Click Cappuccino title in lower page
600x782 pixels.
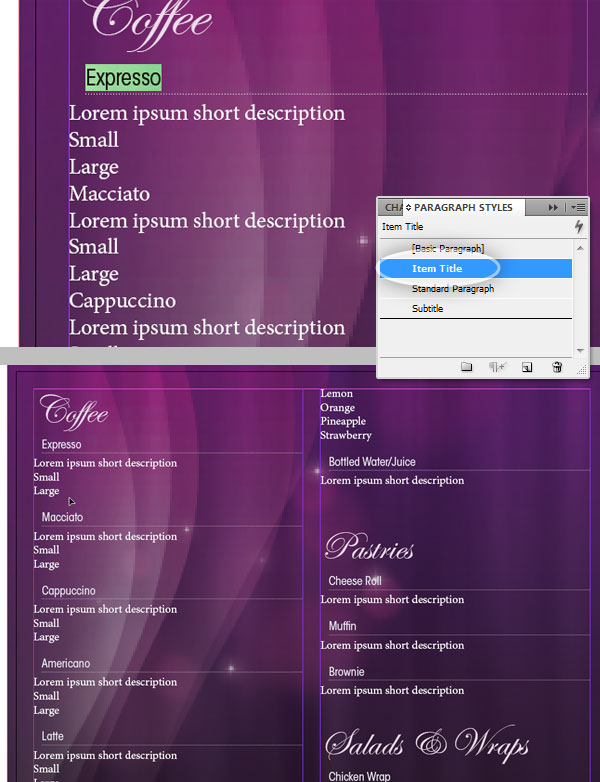[68, 590]
